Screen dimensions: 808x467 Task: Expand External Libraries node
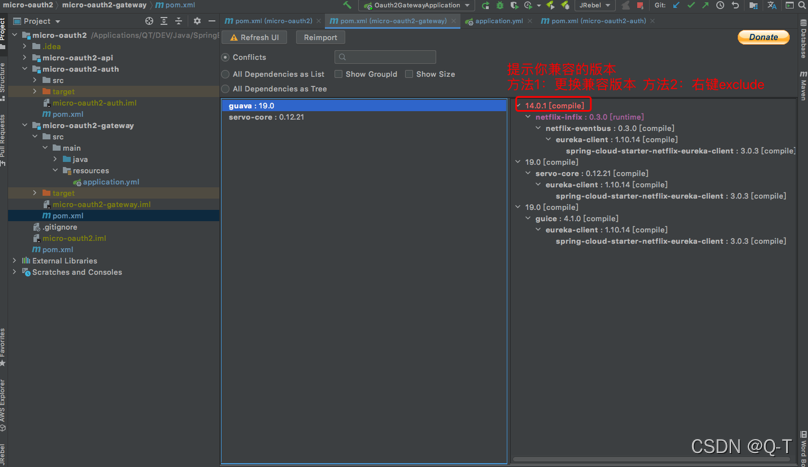(14, 261)
